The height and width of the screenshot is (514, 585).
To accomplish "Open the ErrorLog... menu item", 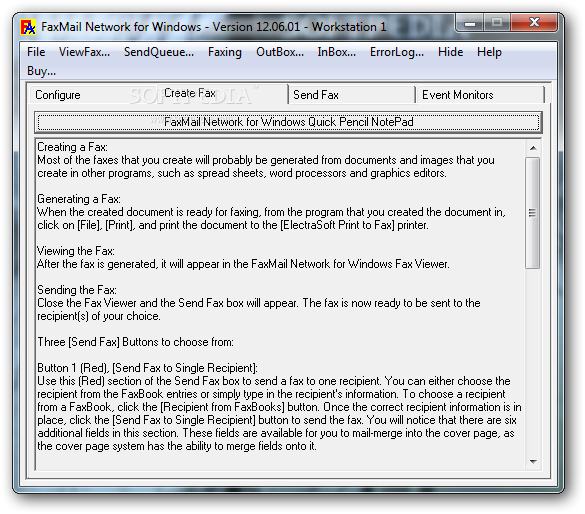I will click(397, 52).
